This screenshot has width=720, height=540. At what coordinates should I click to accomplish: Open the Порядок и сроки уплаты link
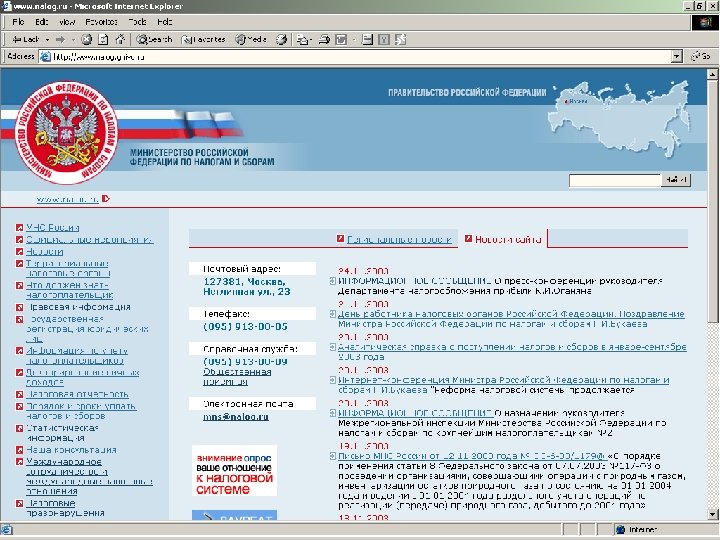81,411
